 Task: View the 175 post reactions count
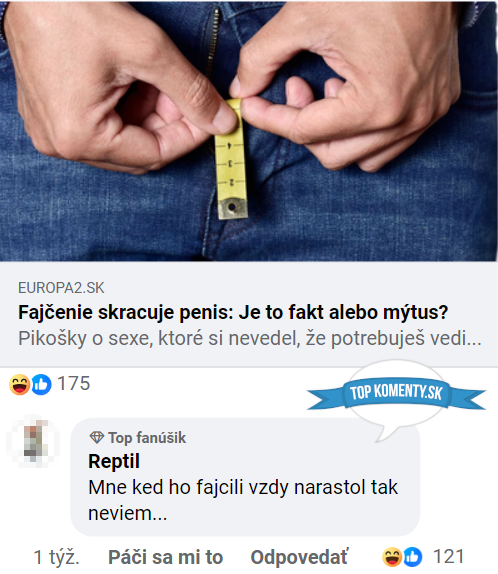coord(74,384)
